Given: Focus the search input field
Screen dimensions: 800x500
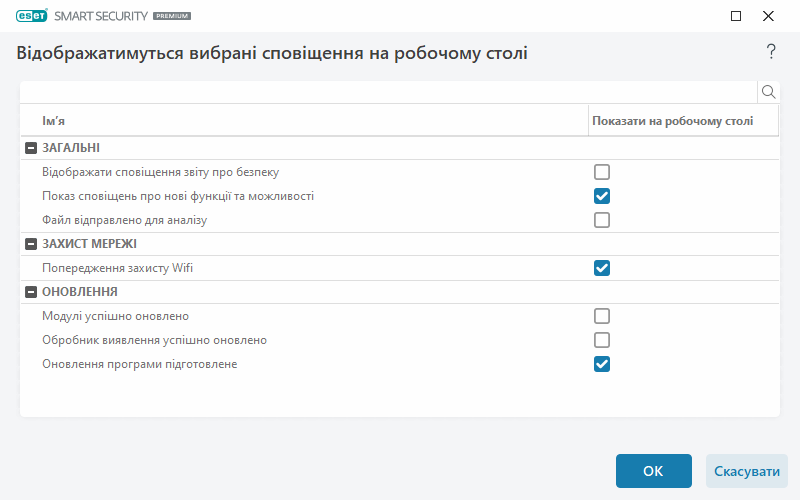Looking at the screenshot, I should (x=388, y=92).
